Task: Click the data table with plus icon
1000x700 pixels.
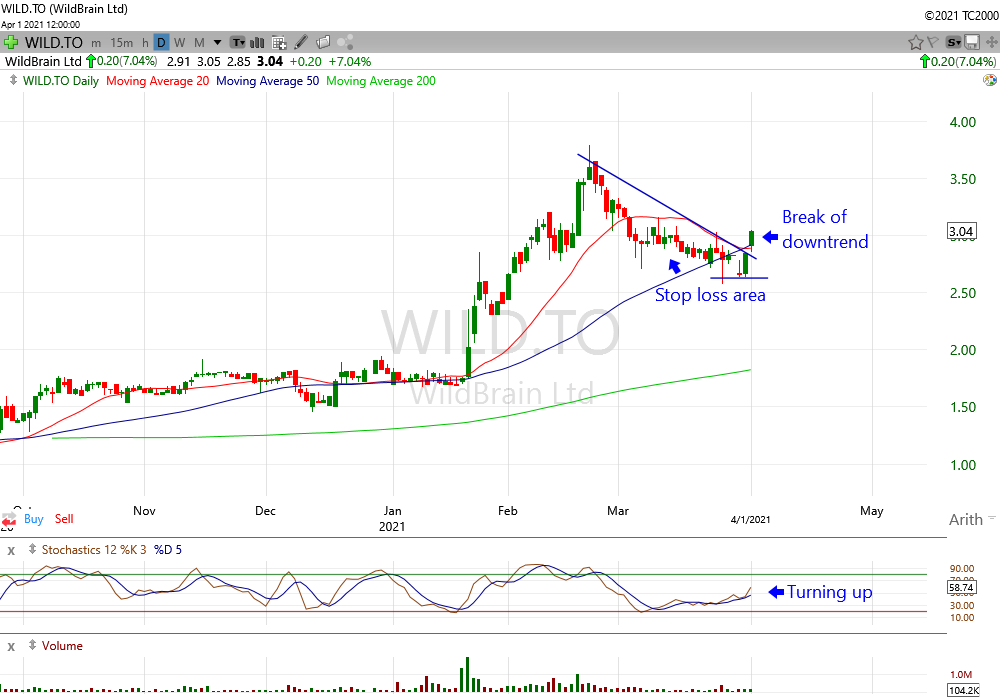Action: [279, 43]
